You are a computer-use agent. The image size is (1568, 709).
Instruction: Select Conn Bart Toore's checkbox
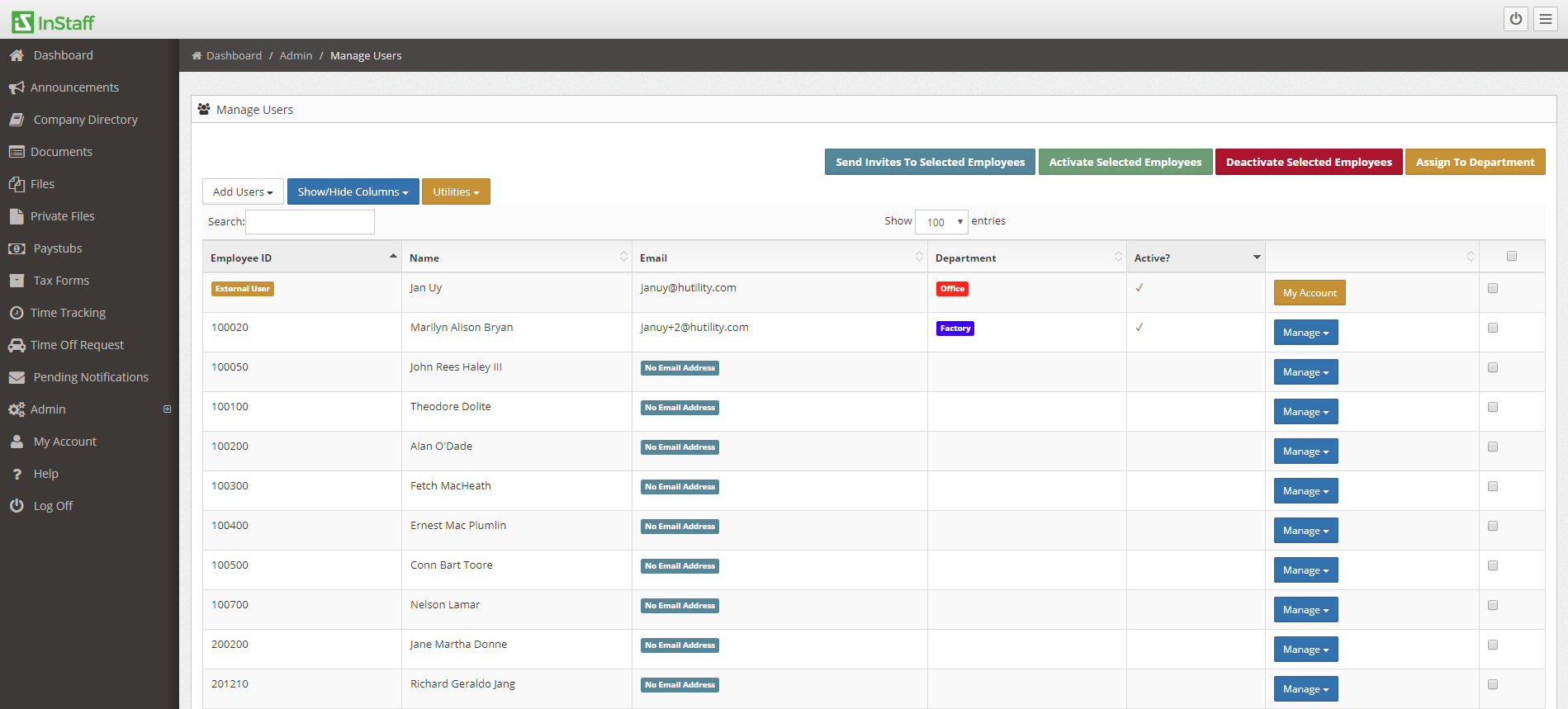[x=1493, y=565]
